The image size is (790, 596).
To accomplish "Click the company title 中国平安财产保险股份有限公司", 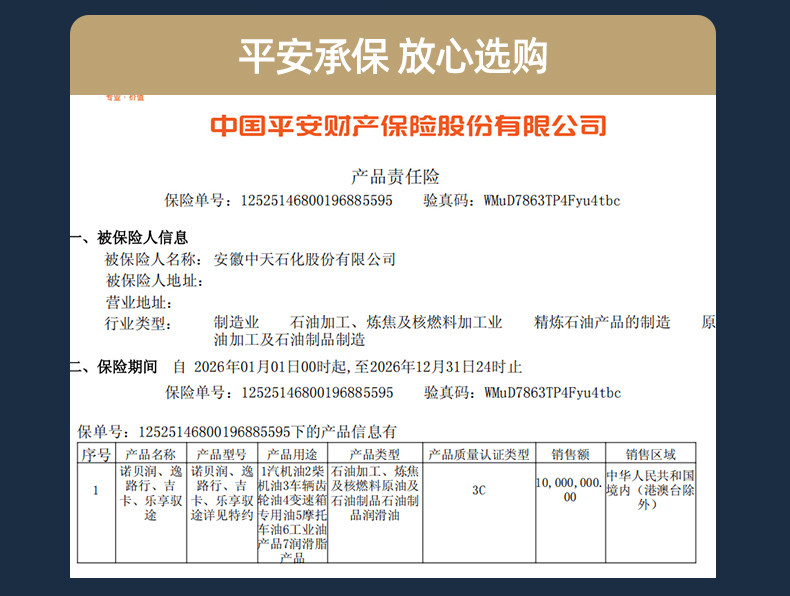I will coord(408,125).
